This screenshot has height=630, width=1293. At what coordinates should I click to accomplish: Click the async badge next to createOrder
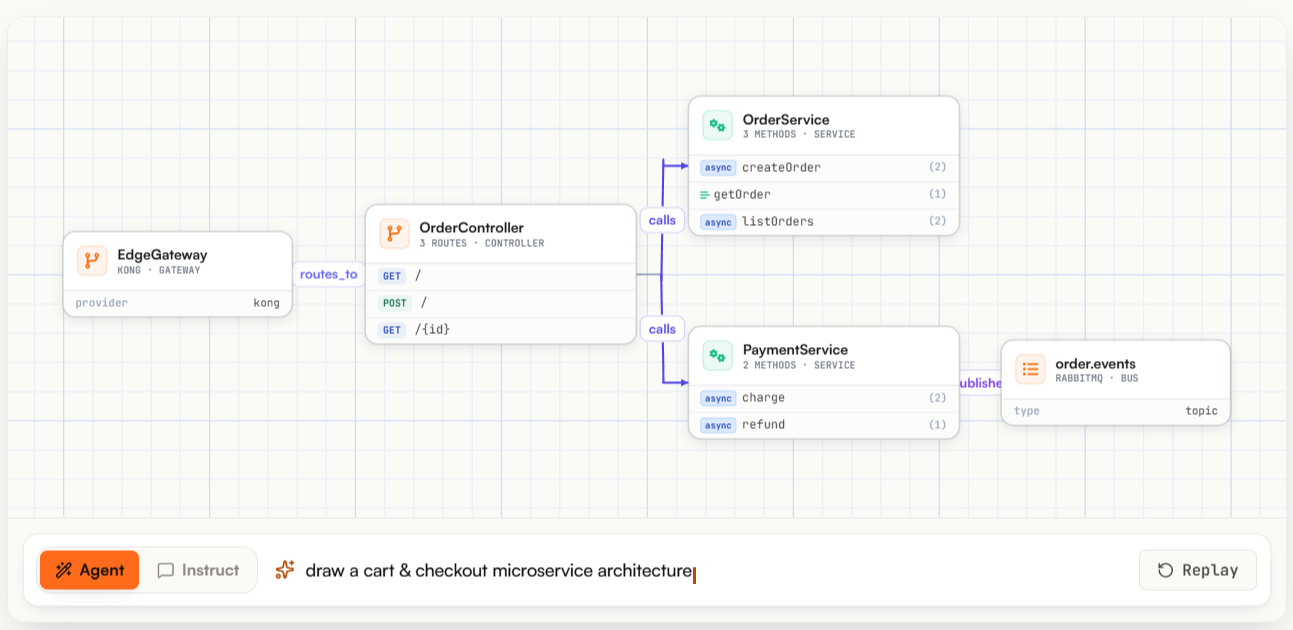click(x=718, y=167)
